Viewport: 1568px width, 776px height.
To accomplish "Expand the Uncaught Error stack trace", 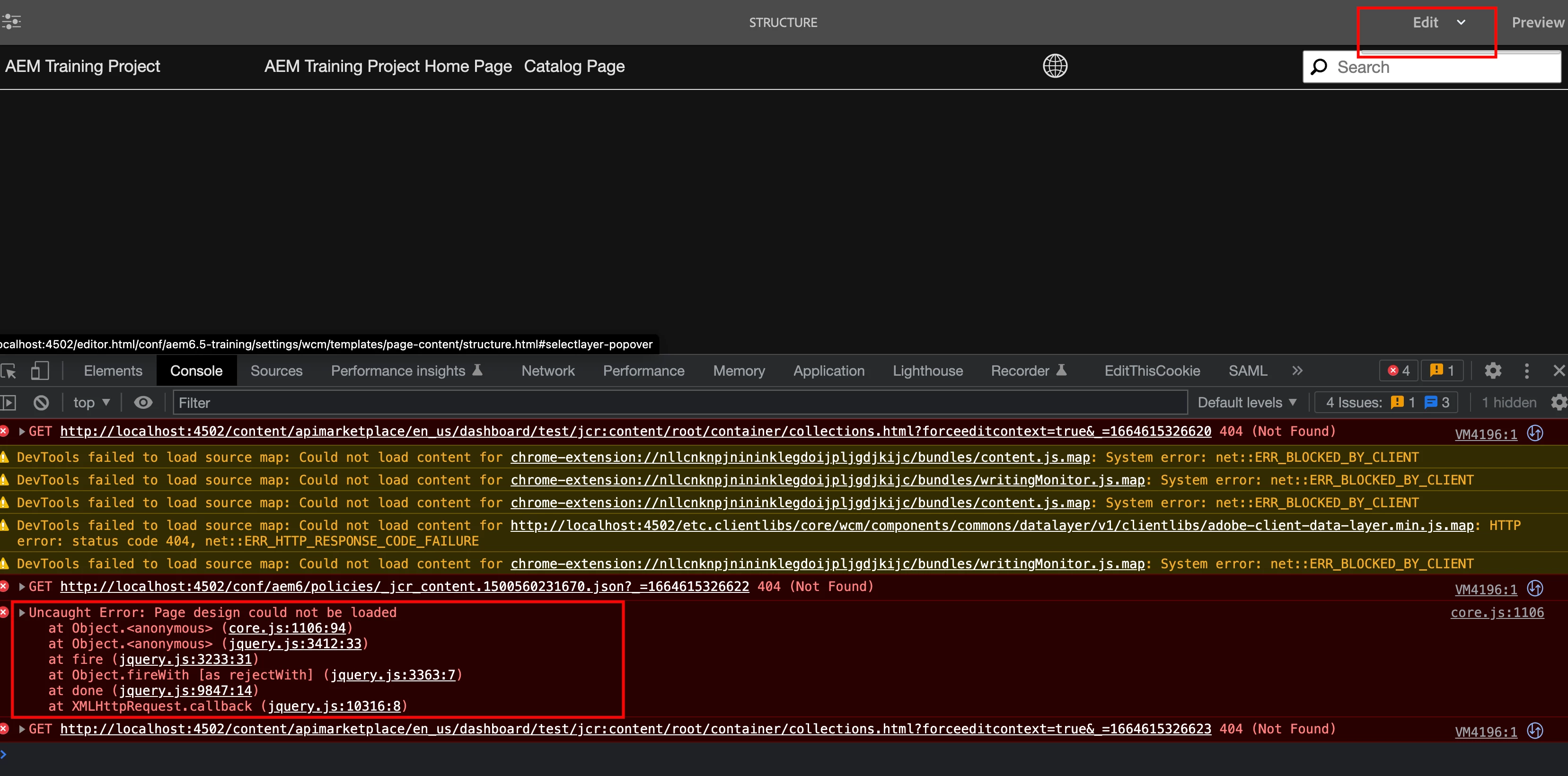I will (x=23, y=612).
